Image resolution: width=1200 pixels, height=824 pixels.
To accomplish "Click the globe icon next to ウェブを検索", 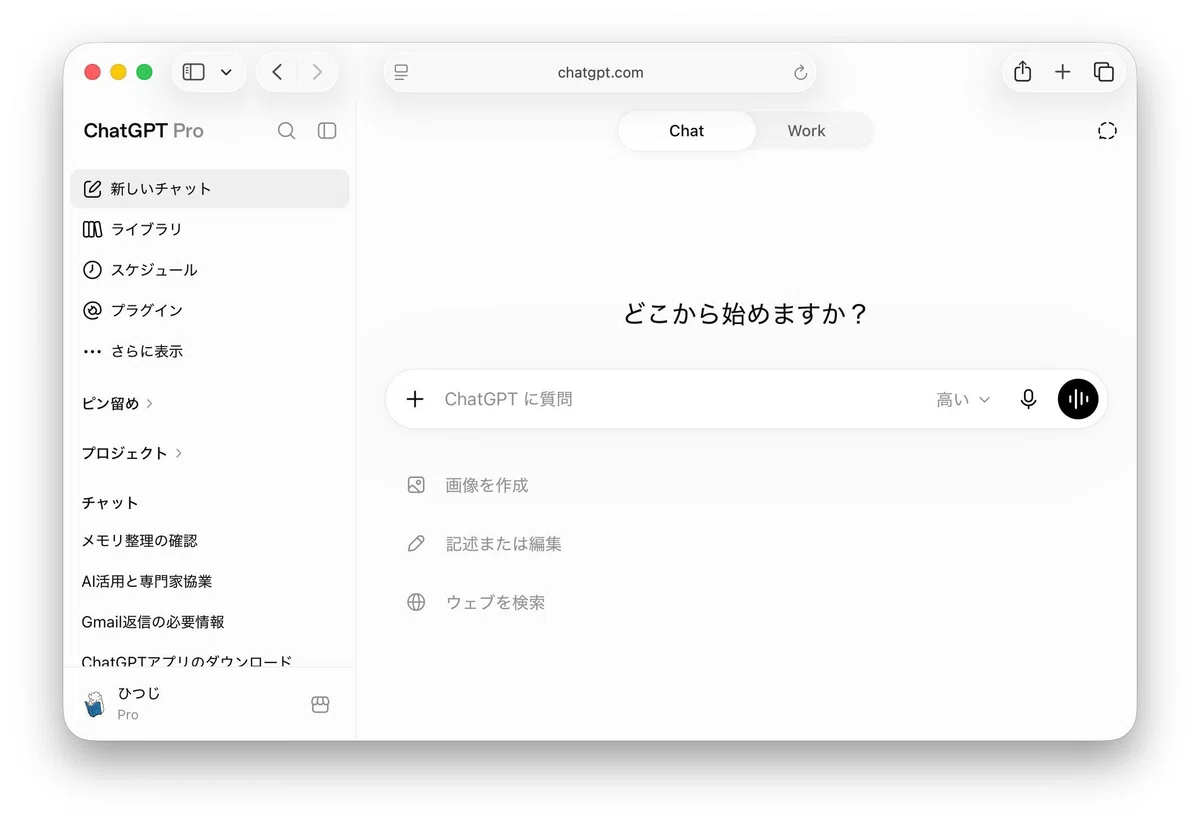I will pos(416,603).
